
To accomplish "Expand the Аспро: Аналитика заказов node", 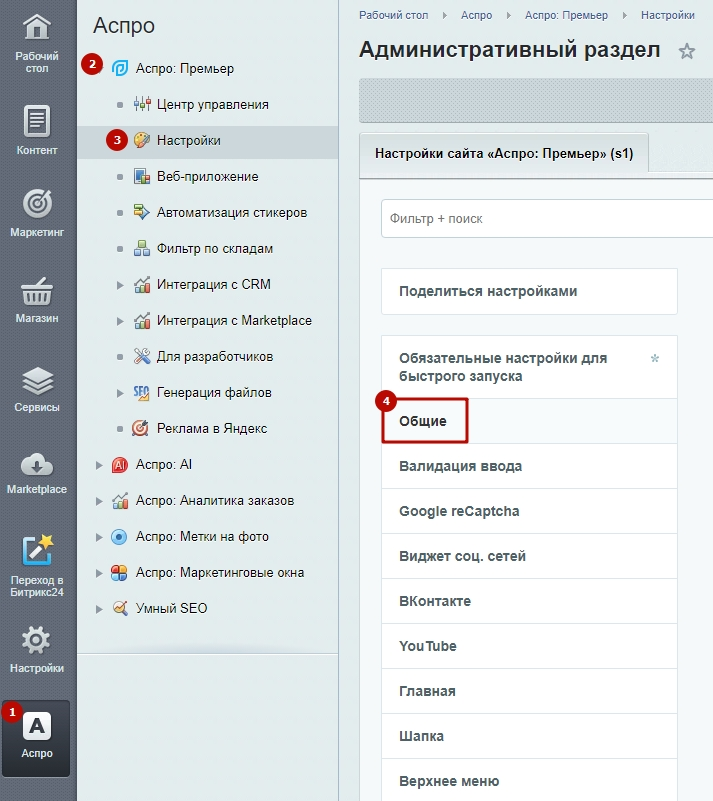I will point(99,501).
